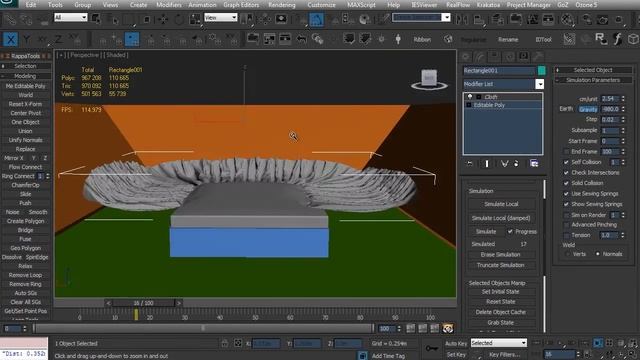Click the Pin Stack icon below modifier stack
The image size is (640, 360).
pyautogui.click(x=469, y=164)
